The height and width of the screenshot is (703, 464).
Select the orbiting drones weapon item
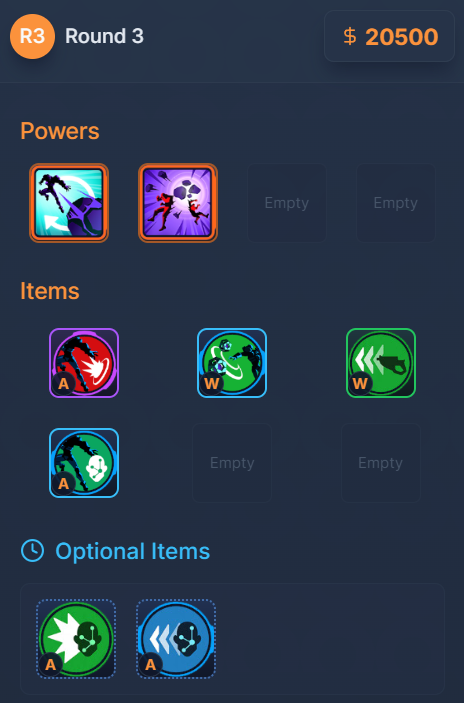click(232, 363)
